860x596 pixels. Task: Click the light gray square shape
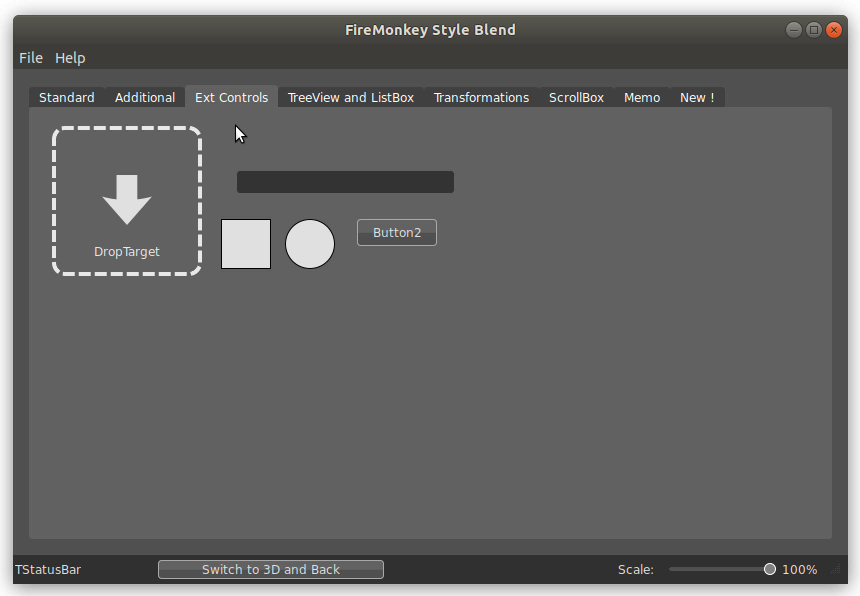[246, 244]
